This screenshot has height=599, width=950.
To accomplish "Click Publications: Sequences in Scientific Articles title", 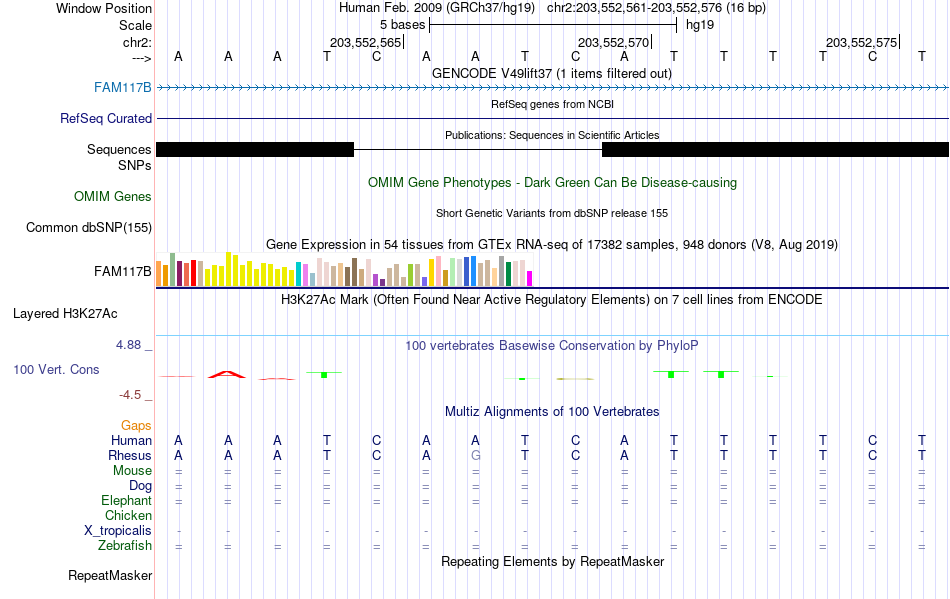I will tap(552, 135).
